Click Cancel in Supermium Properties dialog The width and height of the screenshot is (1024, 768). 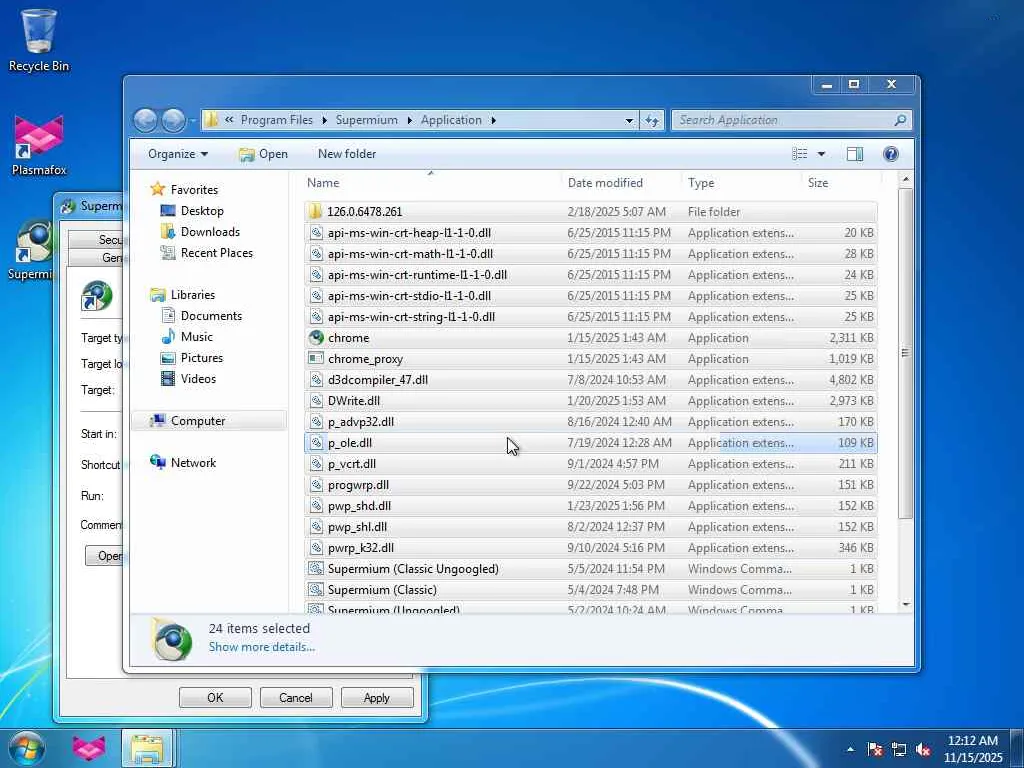coord(296,697)
